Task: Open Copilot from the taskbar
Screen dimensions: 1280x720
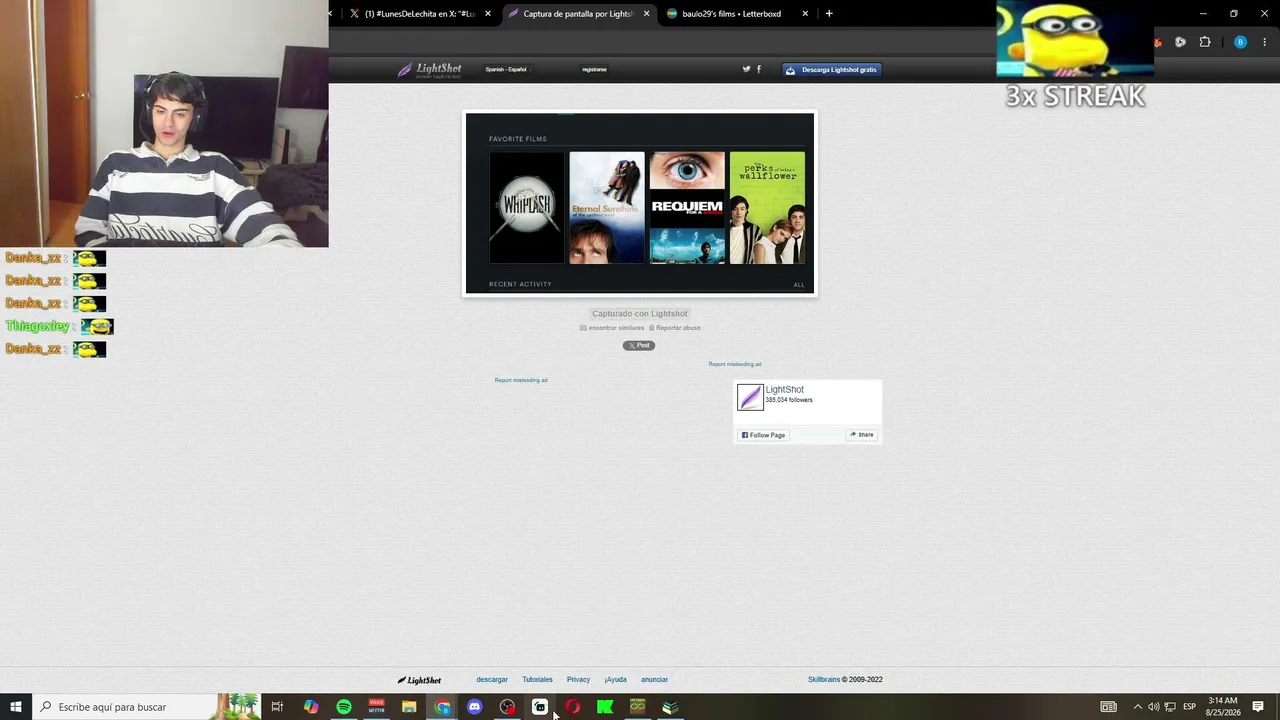Action: click(x=311, y=707)
